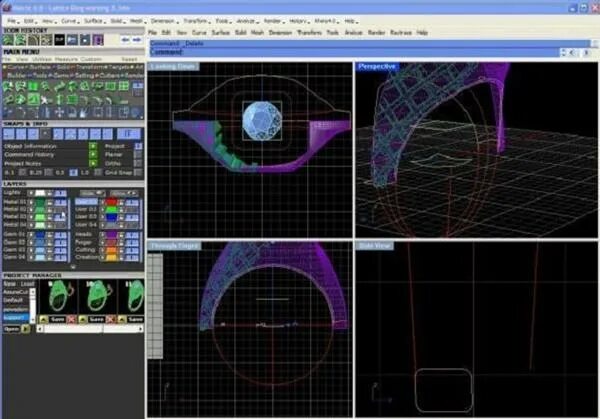This screenshot has height=419, width=600.
Task: Open the Measure menu in Main Menu
Action: coord(66,59)
